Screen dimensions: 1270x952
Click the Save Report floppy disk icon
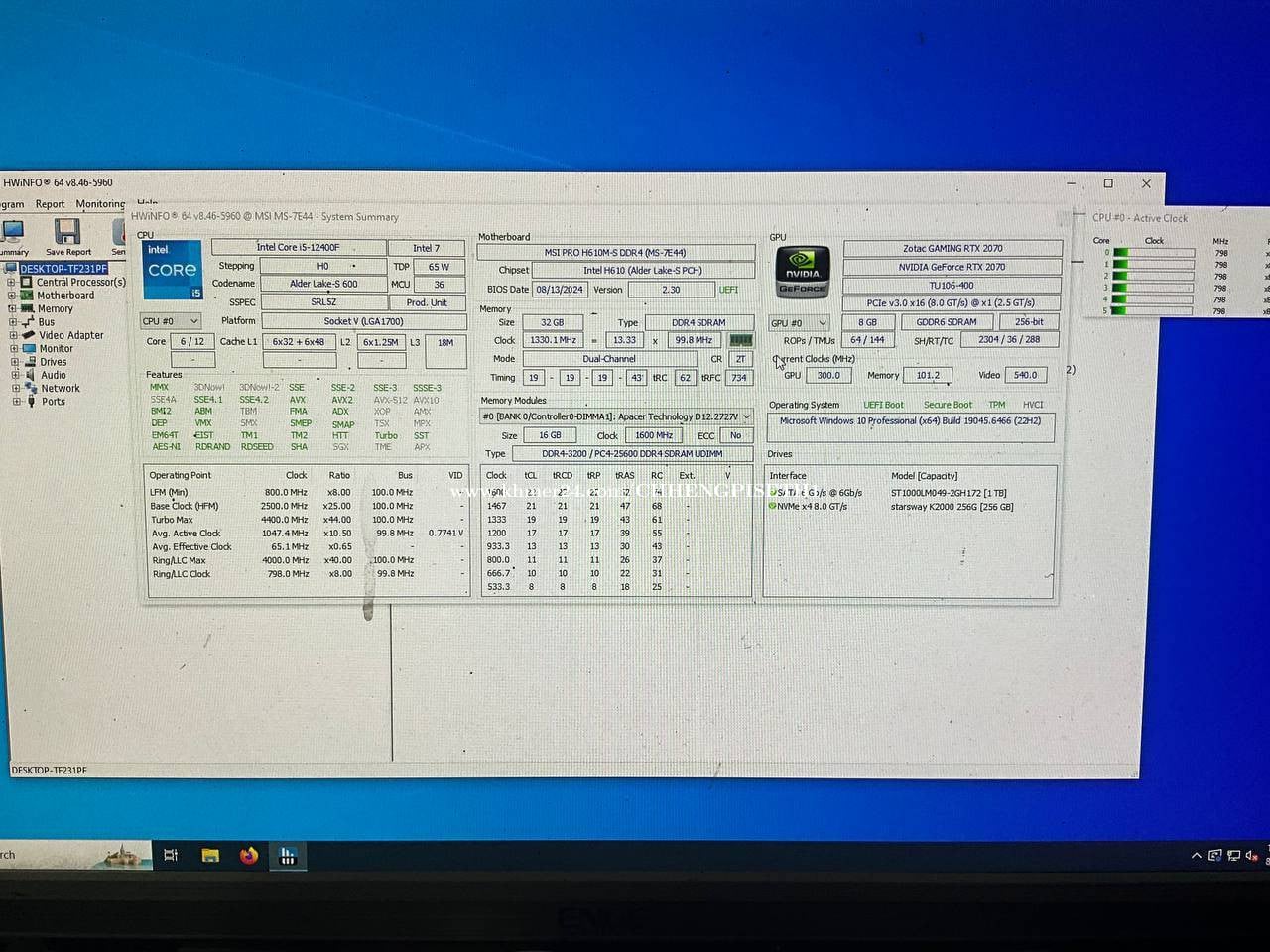tap(67, 231)
